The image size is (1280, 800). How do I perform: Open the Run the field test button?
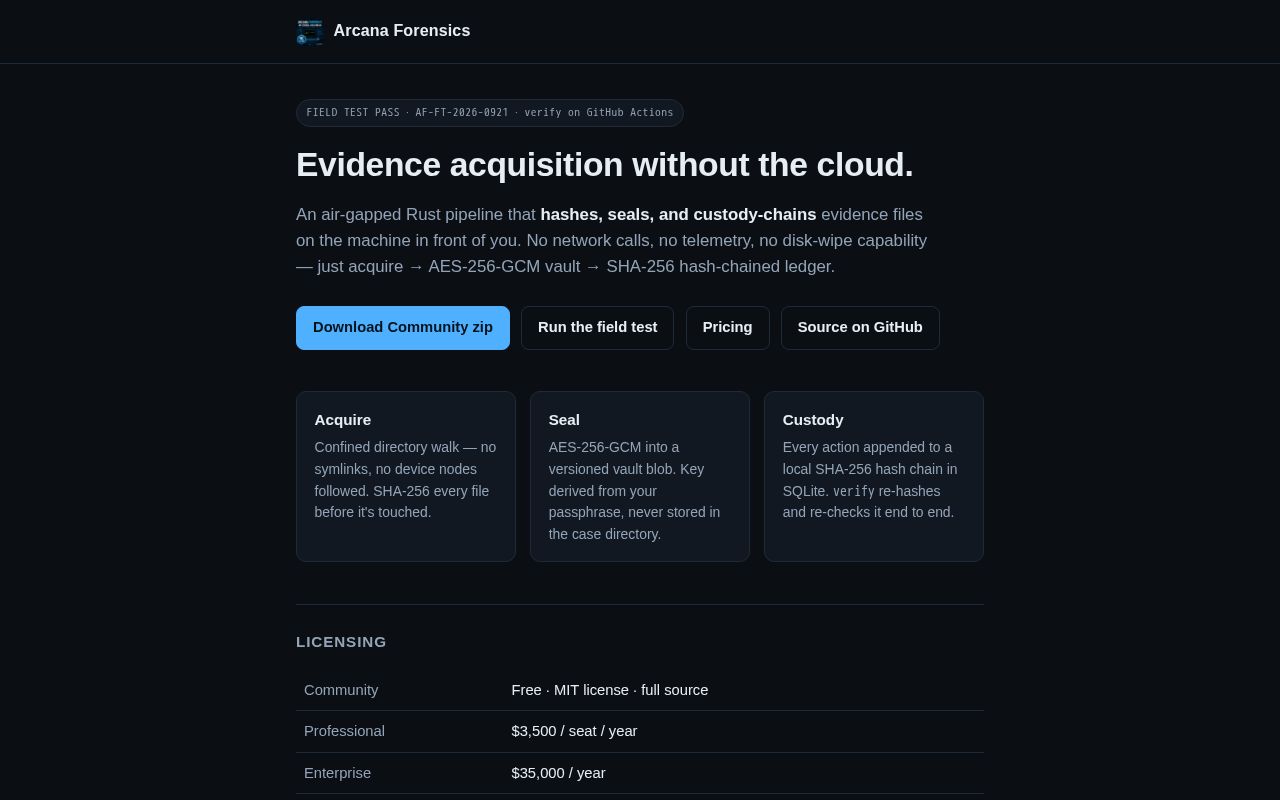[598, 328]
